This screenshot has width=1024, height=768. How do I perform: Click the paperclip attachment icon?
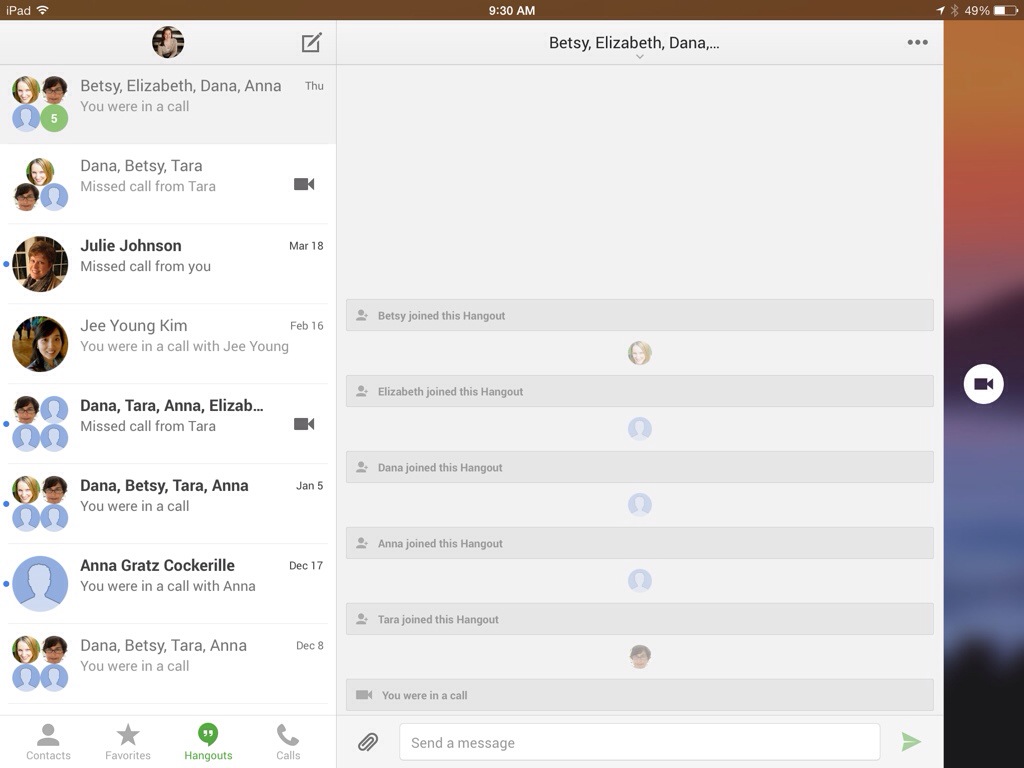[368, 742]
